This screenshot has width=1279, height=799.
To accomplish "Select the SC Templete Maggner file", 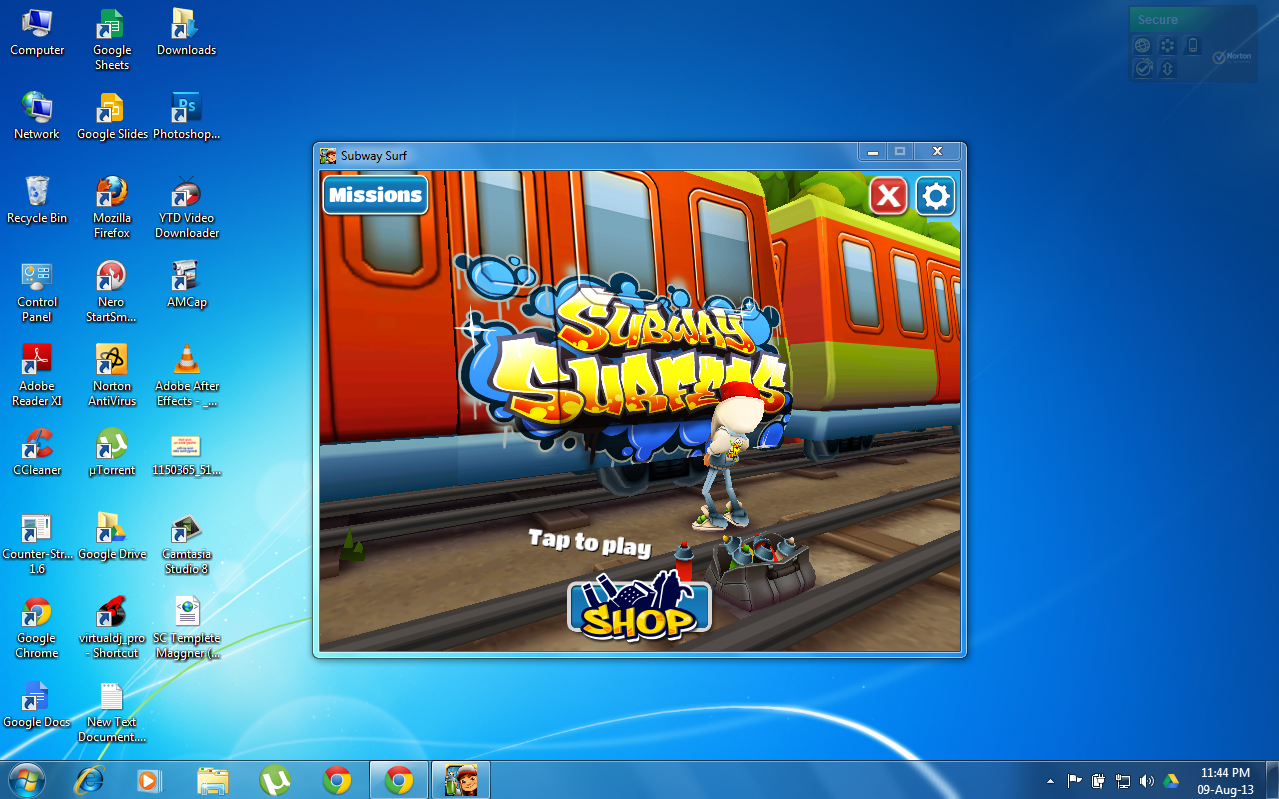I will (186, 627).
